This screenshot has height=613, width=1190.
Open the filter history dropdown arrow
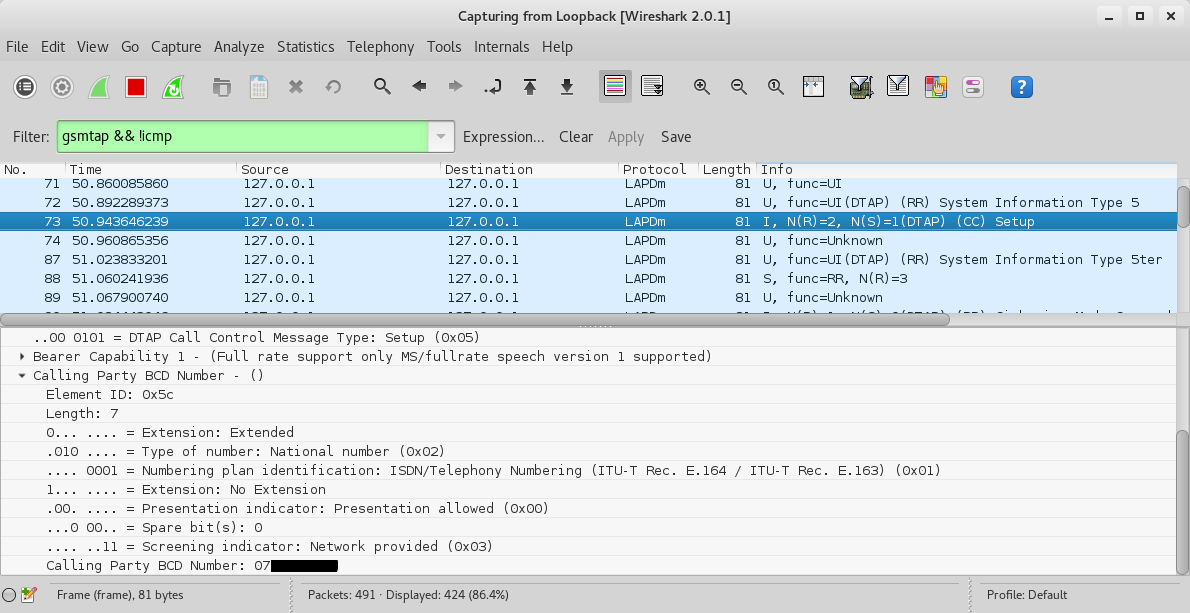coord(441,137)
